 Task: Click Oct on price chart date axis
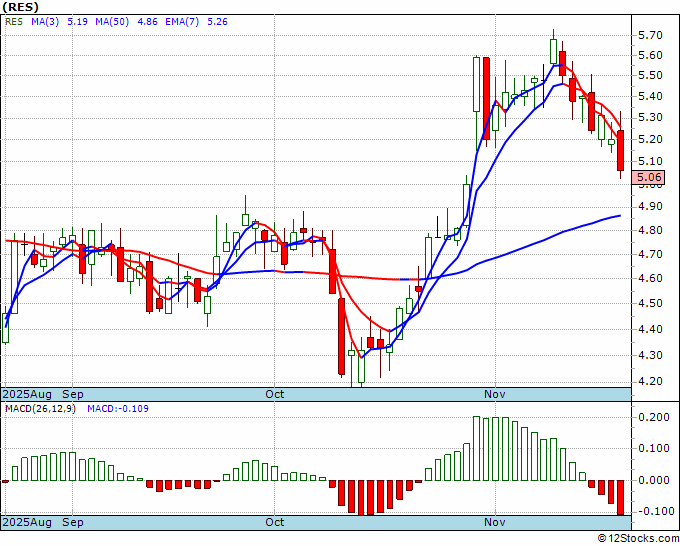tap(275, 394)
